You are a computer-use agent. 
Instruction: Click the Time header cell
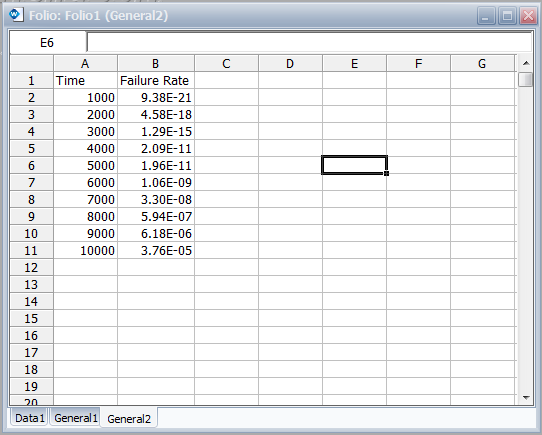85,81
